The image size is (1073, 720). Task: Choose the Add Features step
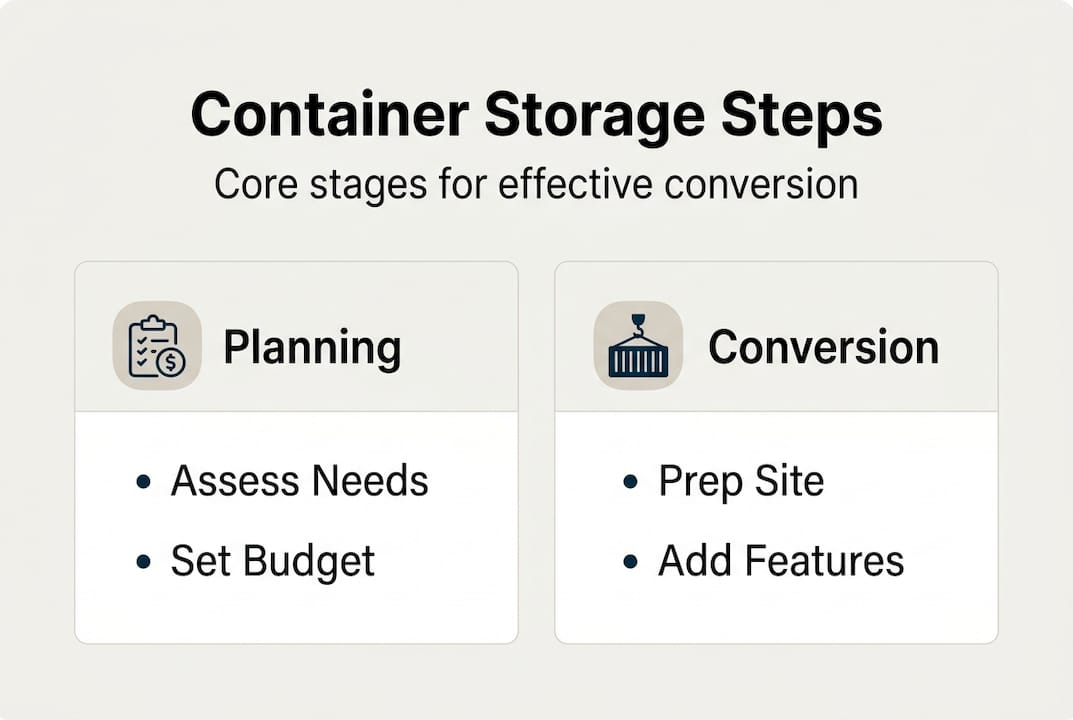[780, 562]
